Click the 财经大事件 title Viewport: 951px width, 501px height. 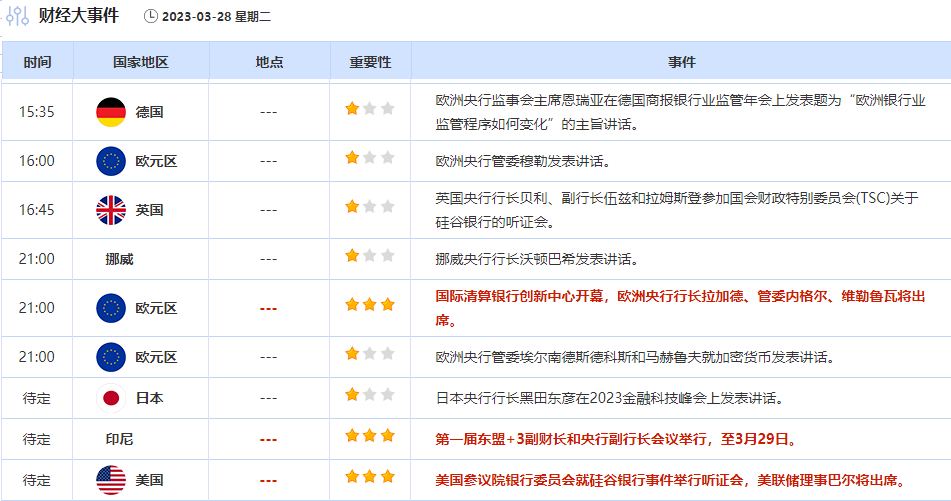point(78,16)
